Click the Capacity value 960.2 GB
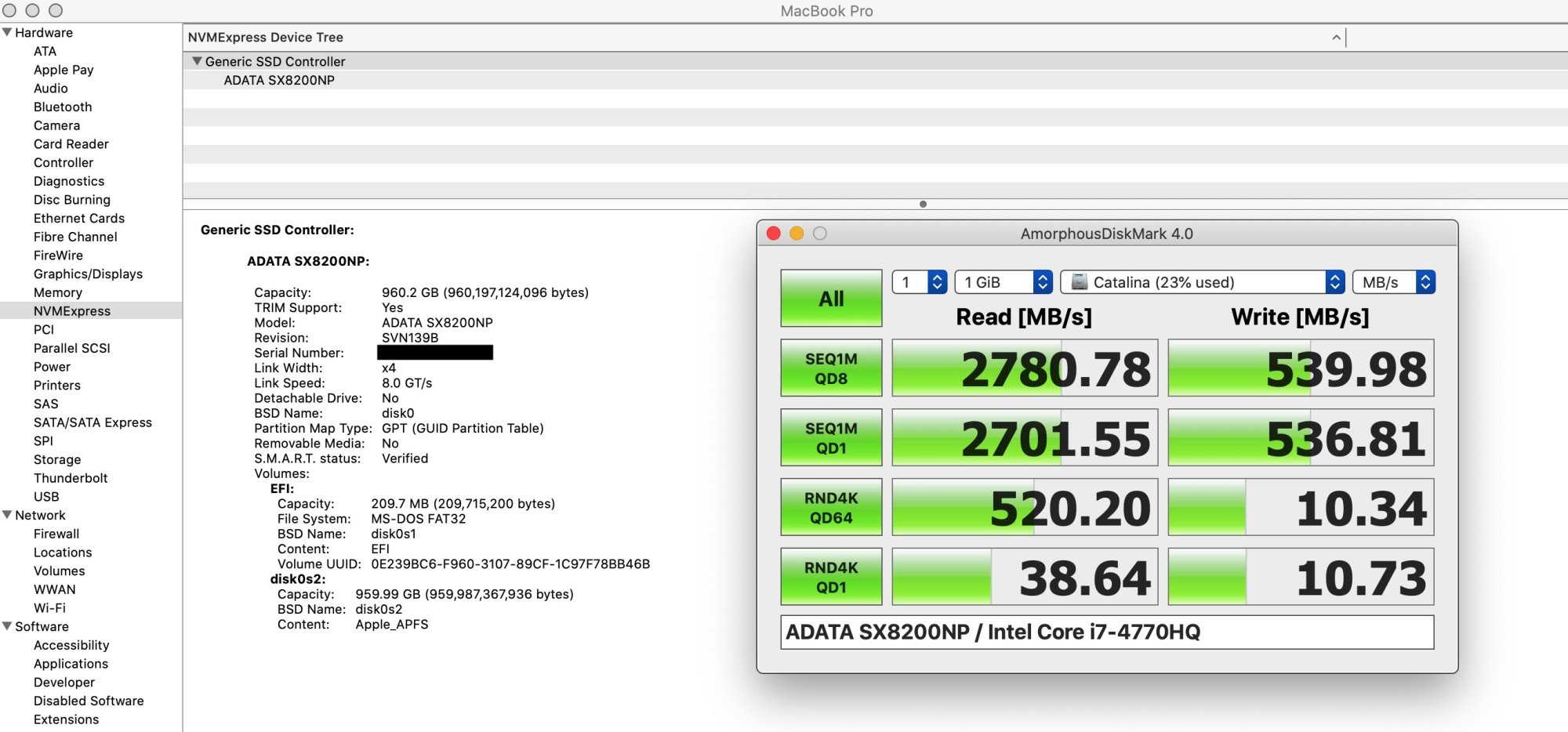Image resolution: width=1568 pixels, height=732 pixels. [x=485, y=292]
